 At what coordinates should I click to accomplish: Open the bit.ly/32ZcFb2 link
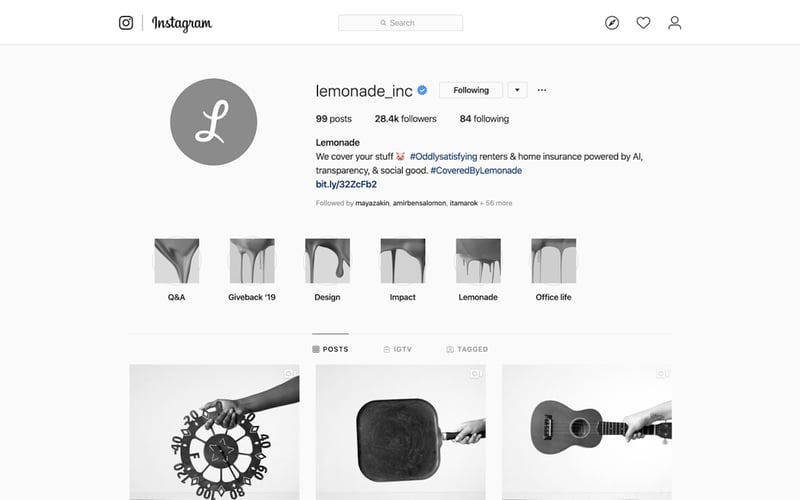click(x=346, y=184)
